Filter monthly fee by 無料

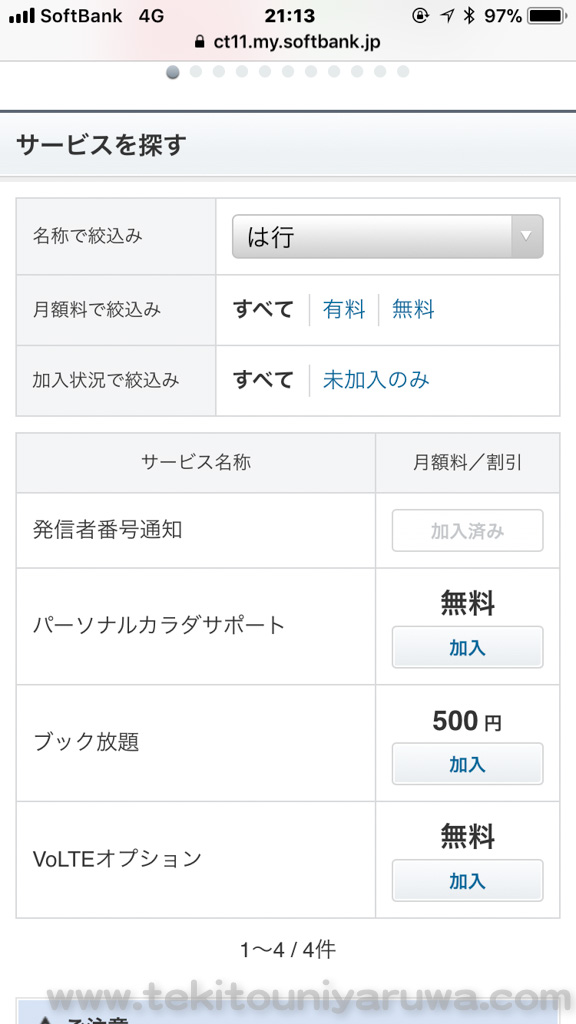click(413, 310)
